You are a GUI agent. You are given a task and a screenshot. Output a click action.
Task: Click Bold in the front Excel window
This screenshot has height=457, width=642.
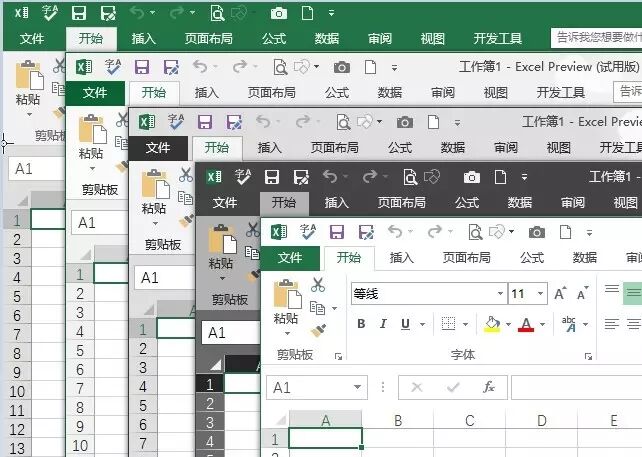361,324
